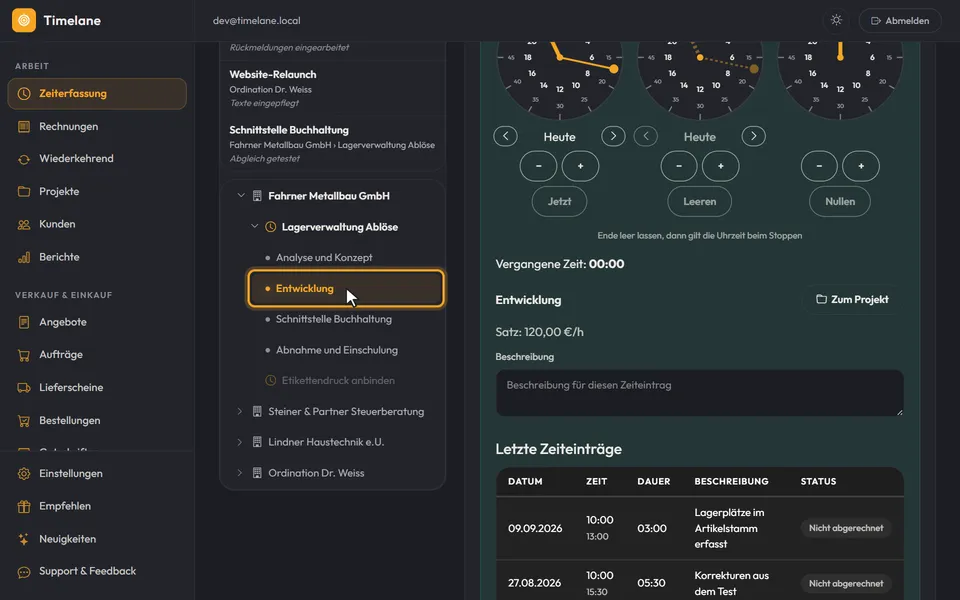Collapse the Lagerverwaltung Ablöse project node
960x600 pixels.
coord(255,227)
